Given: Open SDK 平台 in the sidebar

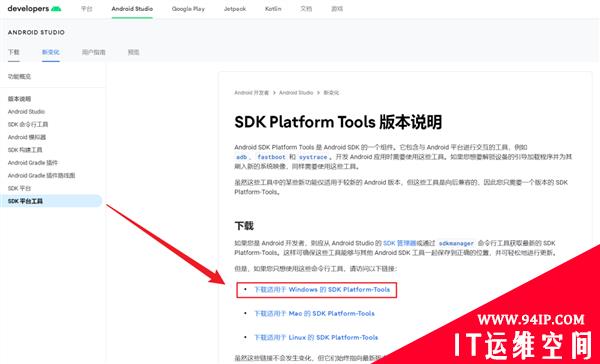Looking at the screenshot, I should pos(19,188).
